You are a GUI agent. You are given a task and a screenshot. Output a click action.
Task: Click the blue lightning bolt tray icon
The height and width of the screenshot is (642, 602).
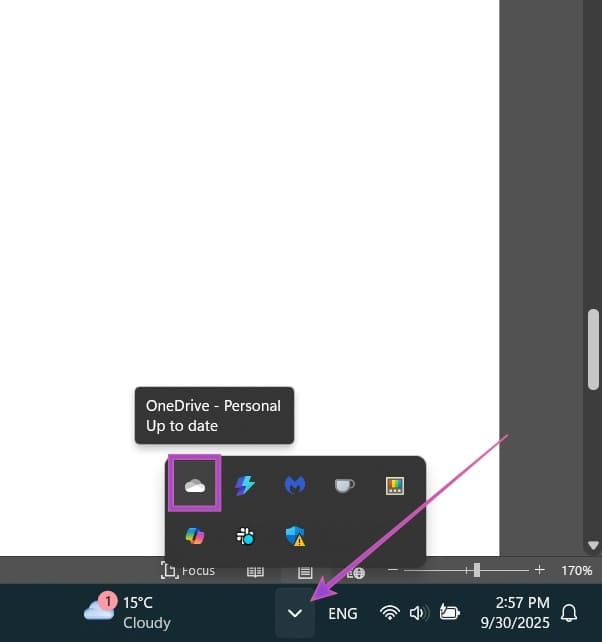pyautogui.click(x=244, y=485)
